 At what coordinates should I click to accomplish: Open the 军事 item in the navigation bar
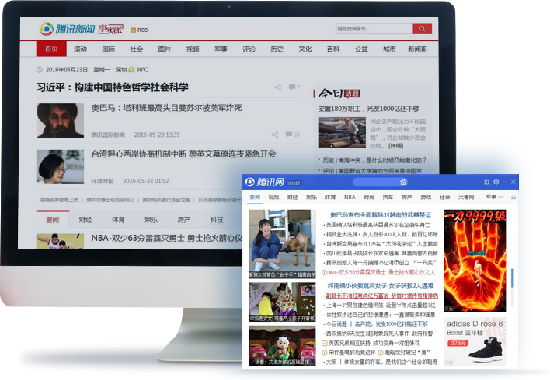tap(221, 49)
